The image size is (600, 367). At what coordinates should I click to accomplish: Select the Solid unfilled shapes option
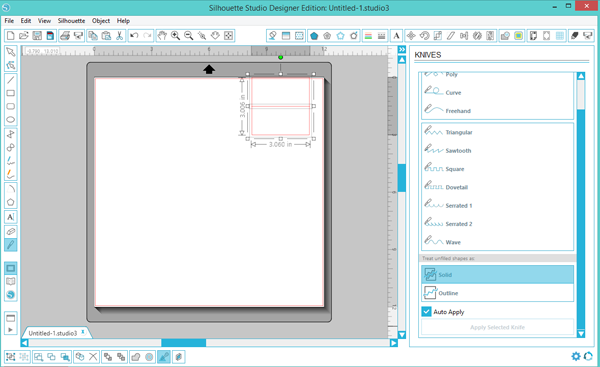pos(497,274)
